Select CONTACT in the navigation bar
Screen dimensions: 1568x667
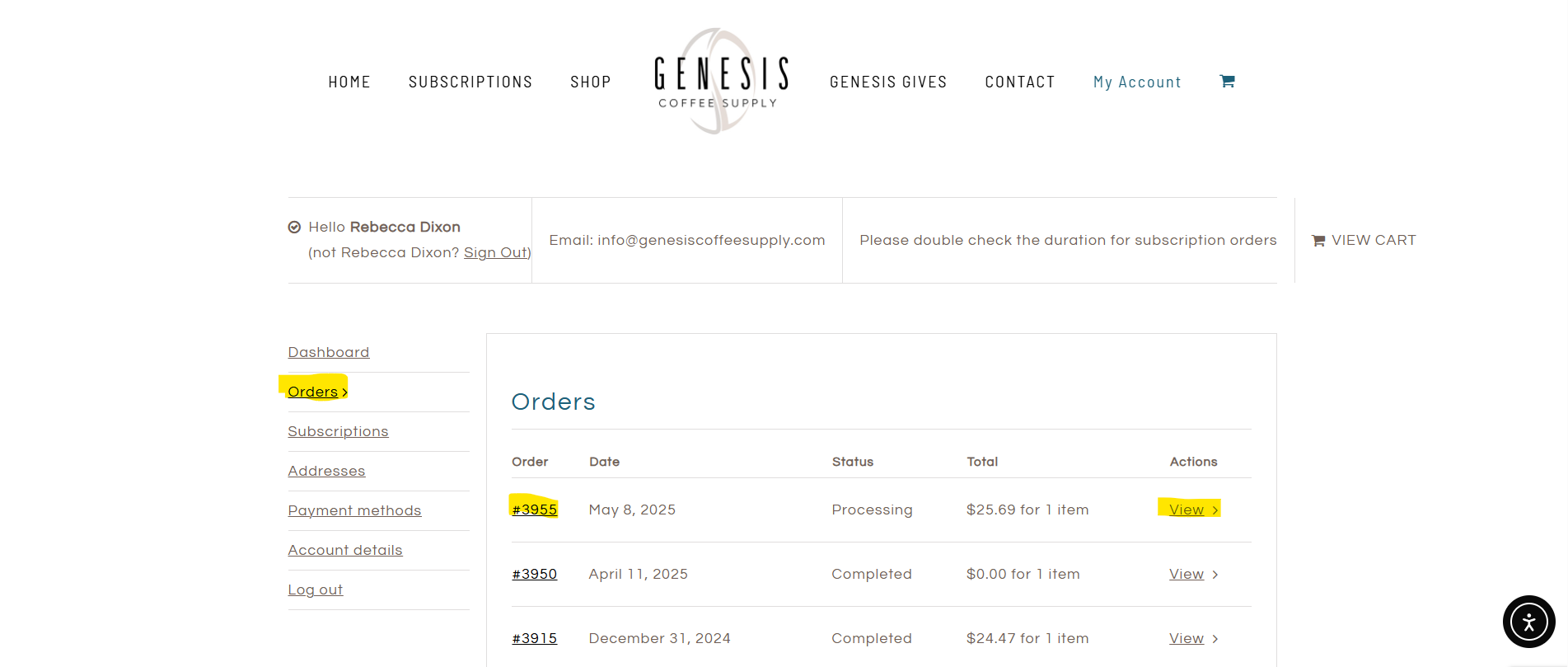coord(1020,82)
